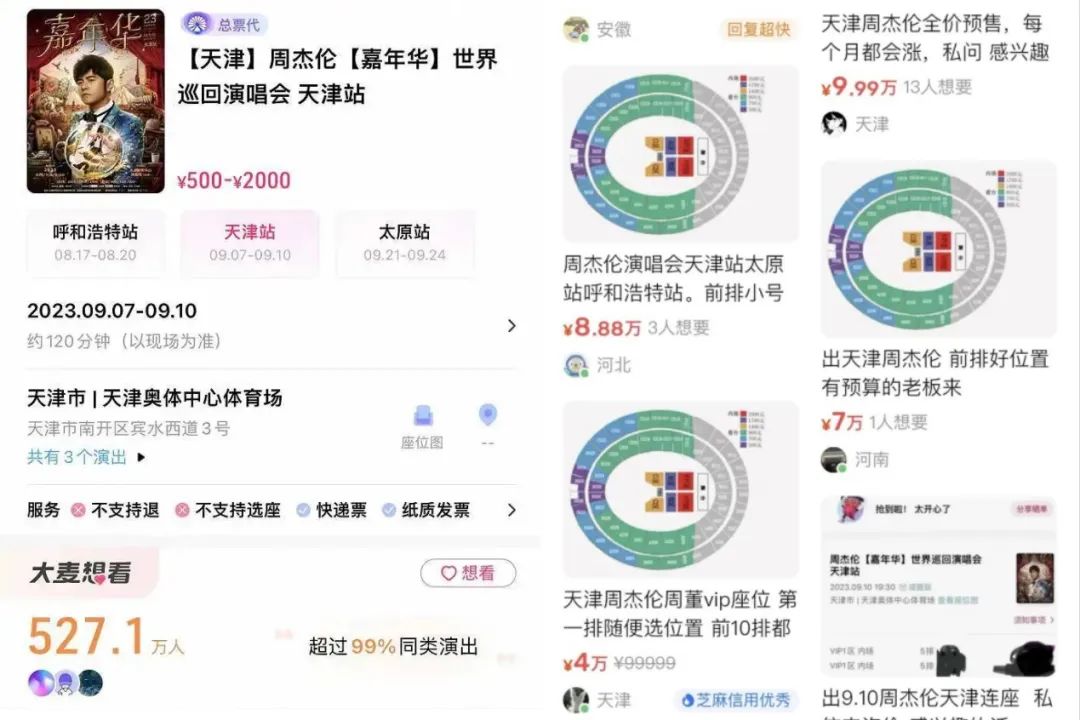The width and height of the screenshot is (1080, 720).
Task: Tap the 快递票 service indicator
Action: point(331,510)
